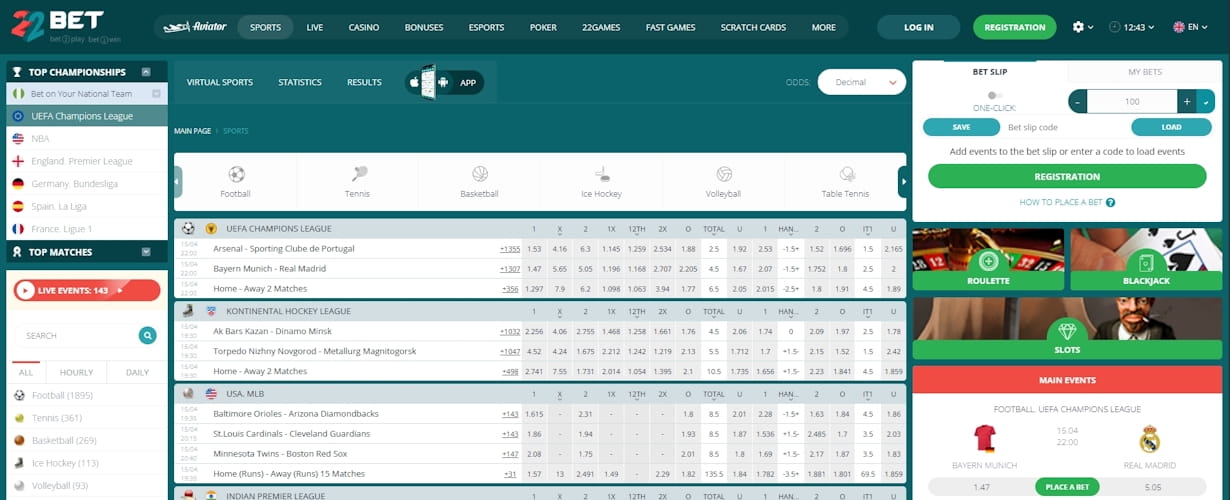Select the Ice Hockey sport icon
The width and height of the screenshot is (1230, 500).
coord(601,182)
